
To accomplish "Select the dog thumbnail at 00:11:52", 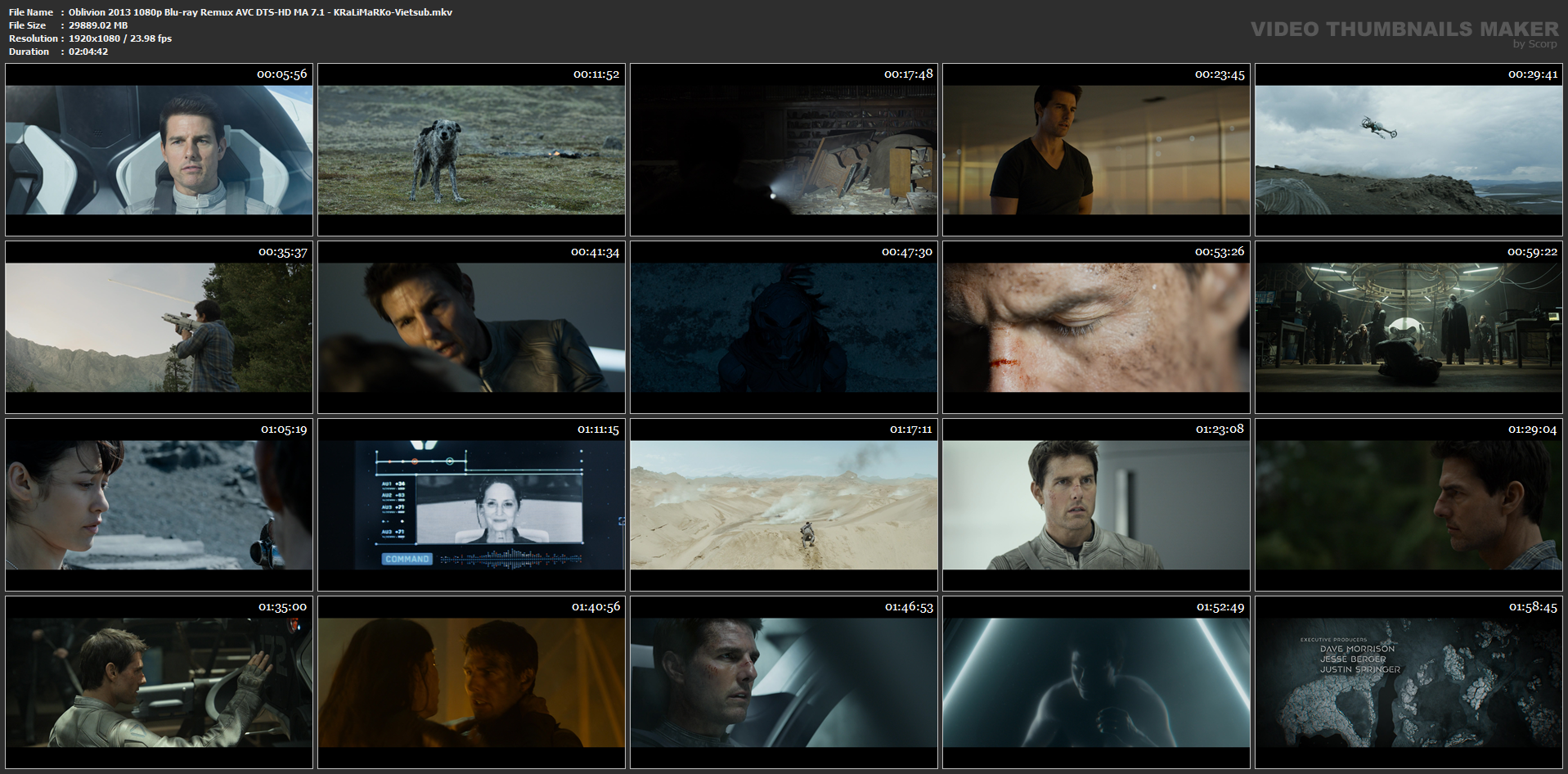I will click(x=471, y=150).
